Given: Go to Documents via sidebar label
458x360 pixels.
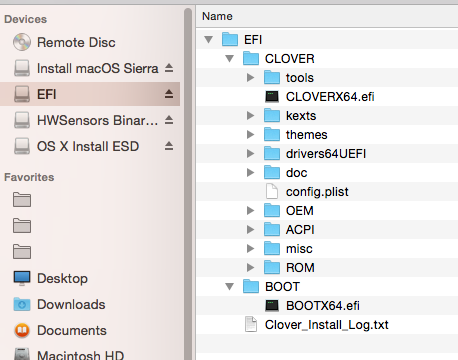Looking at the screenshot, I should click(x=72, y=330).
